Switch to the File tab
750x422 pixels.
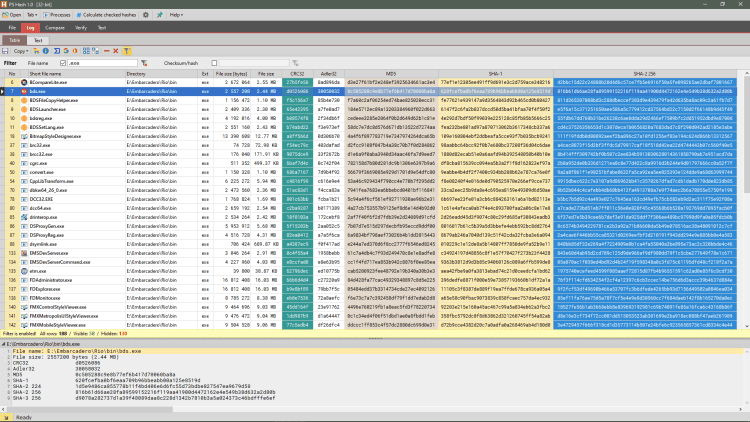(x=12, y=28)
